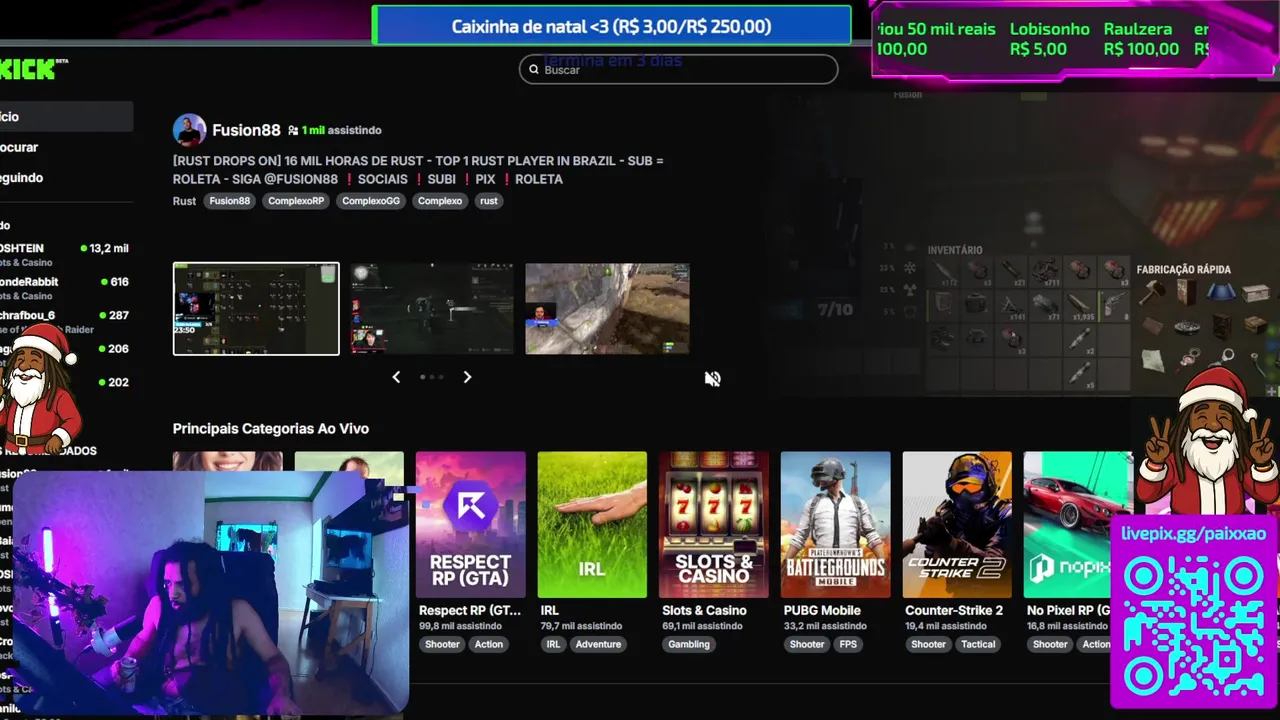Open sidebar channel with 287 viewers

(x=66, y=321)
